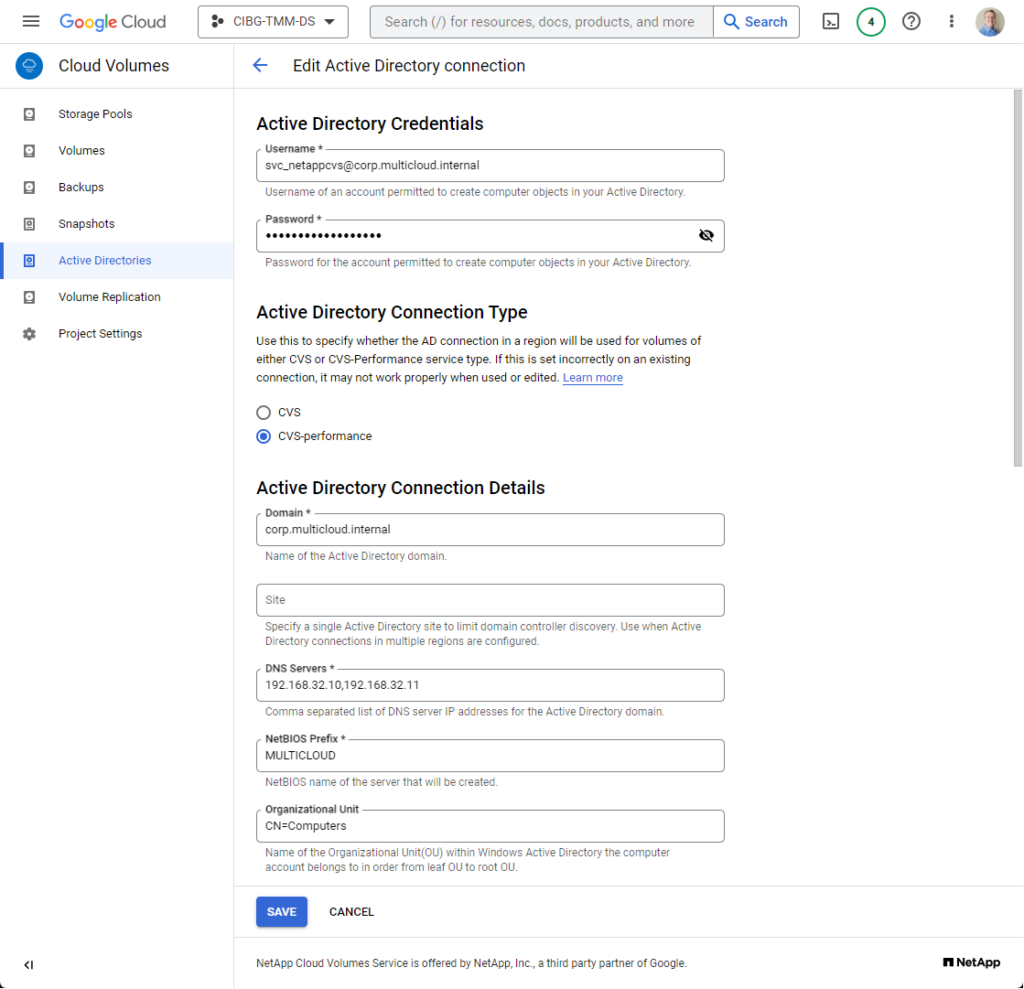Open notifications badge showing 4
This screenshot has width=1024, height=989.
[871, 22]
